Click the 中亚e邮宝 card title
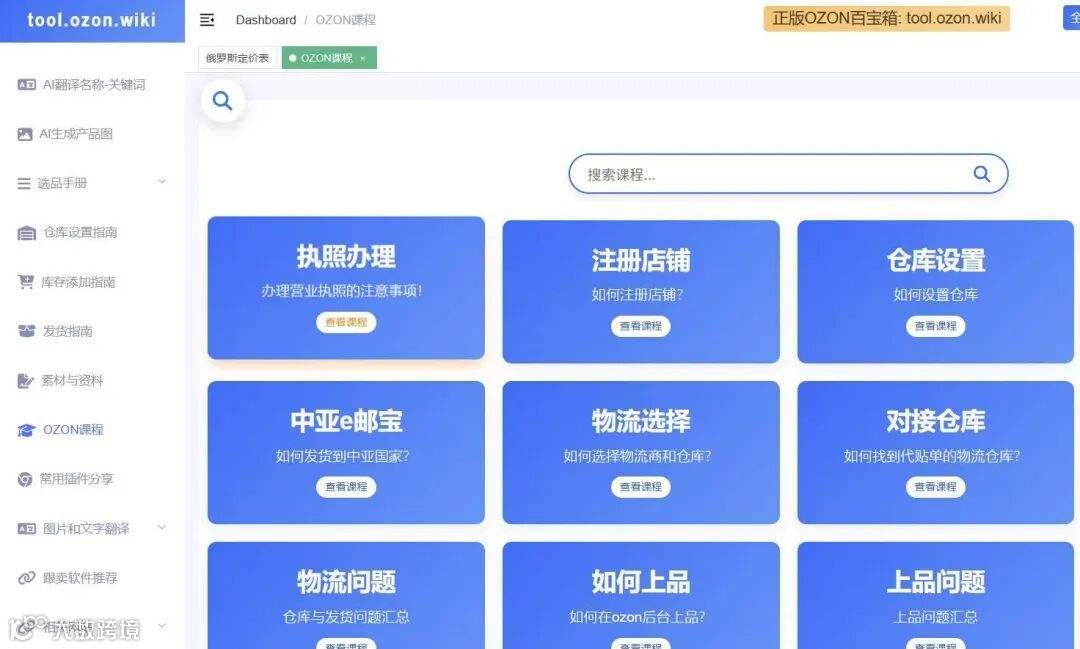The image size is (1080, 649). pos(346,421)
